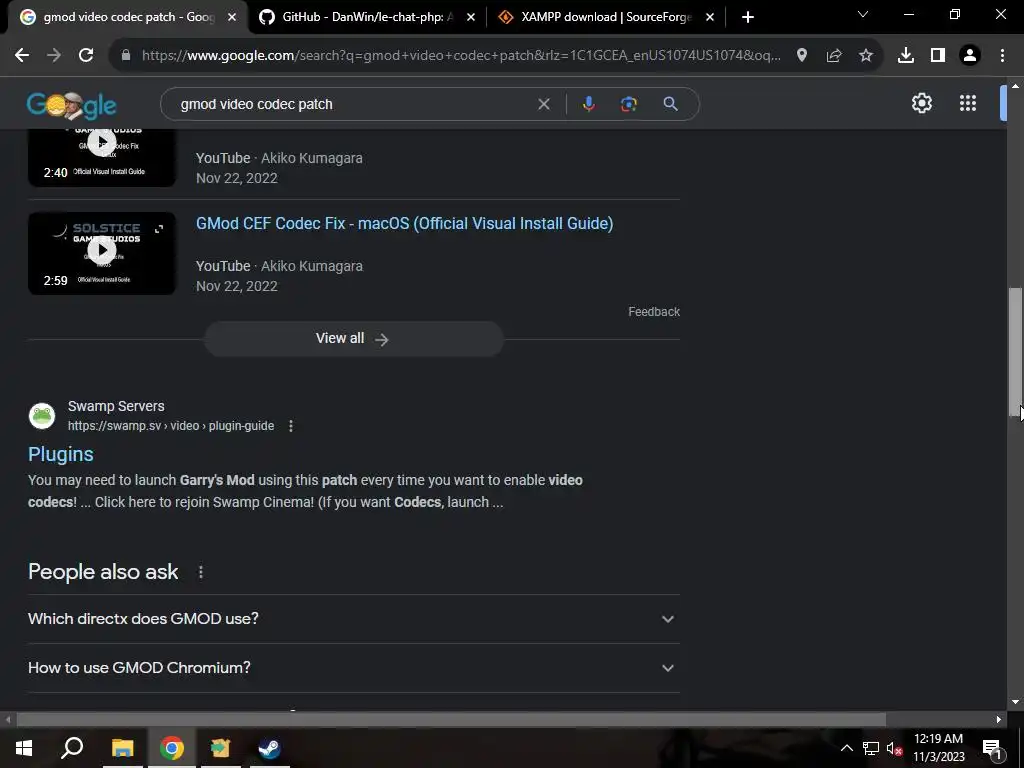Start voice search with microphone
1024x768 pixels.
tap(588, 104)
